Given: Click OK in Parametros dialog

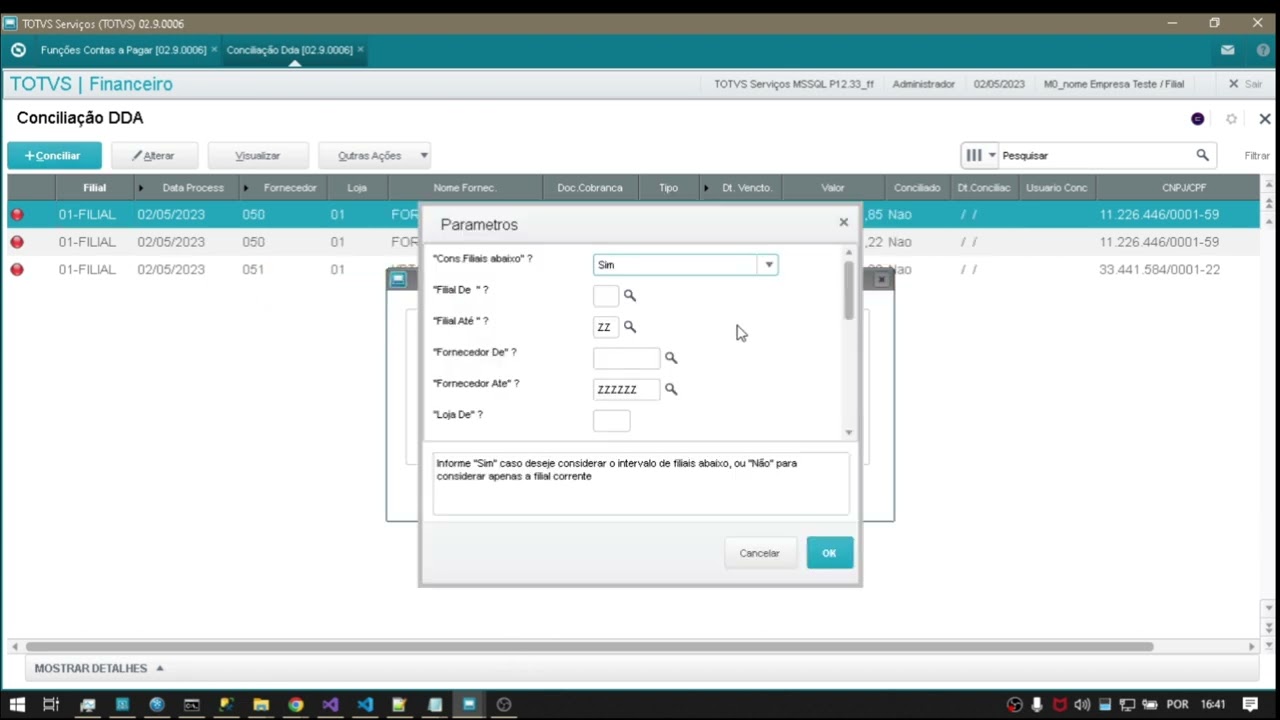Looking at the screenshot, I should [829, 553].
